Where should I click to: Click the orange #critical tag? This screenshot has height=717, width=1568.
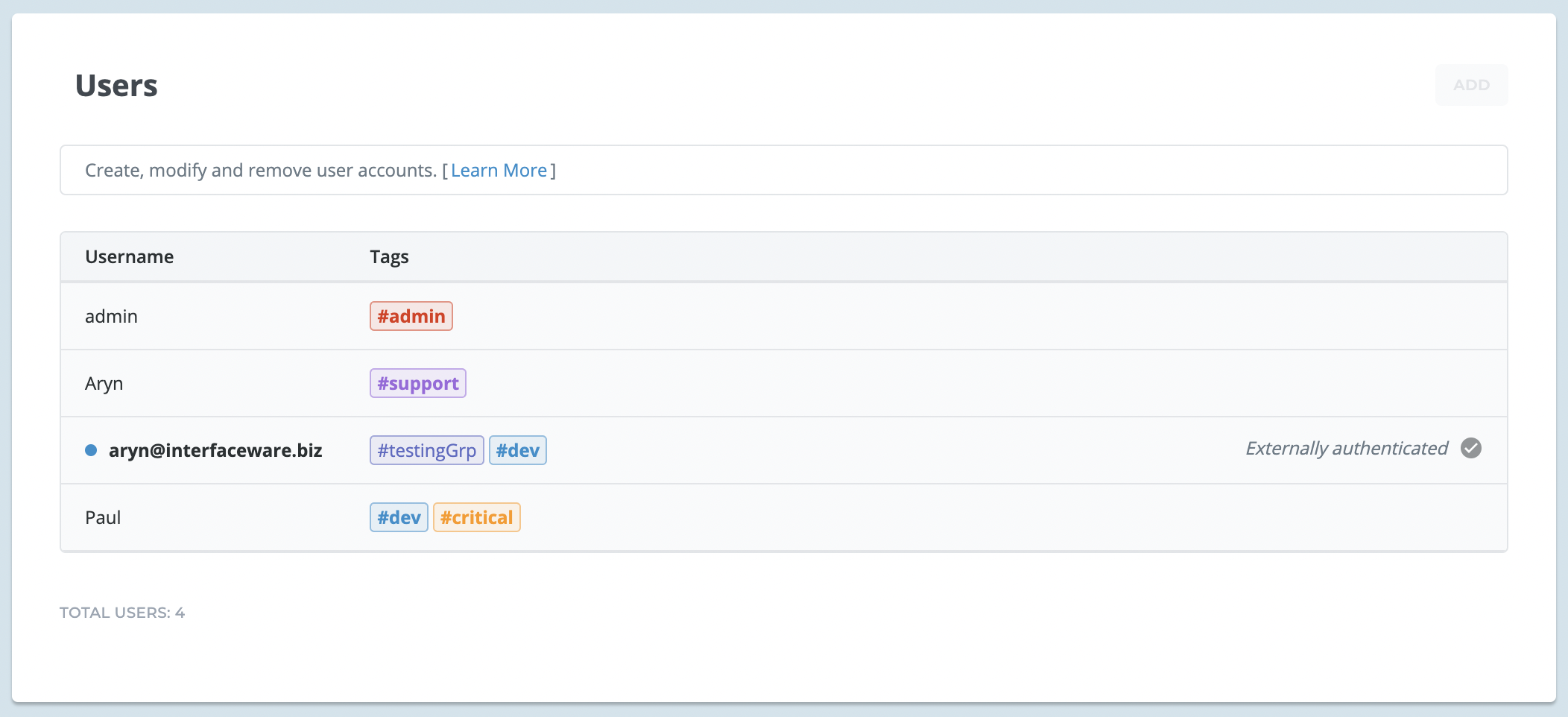(x=476, y=518)
